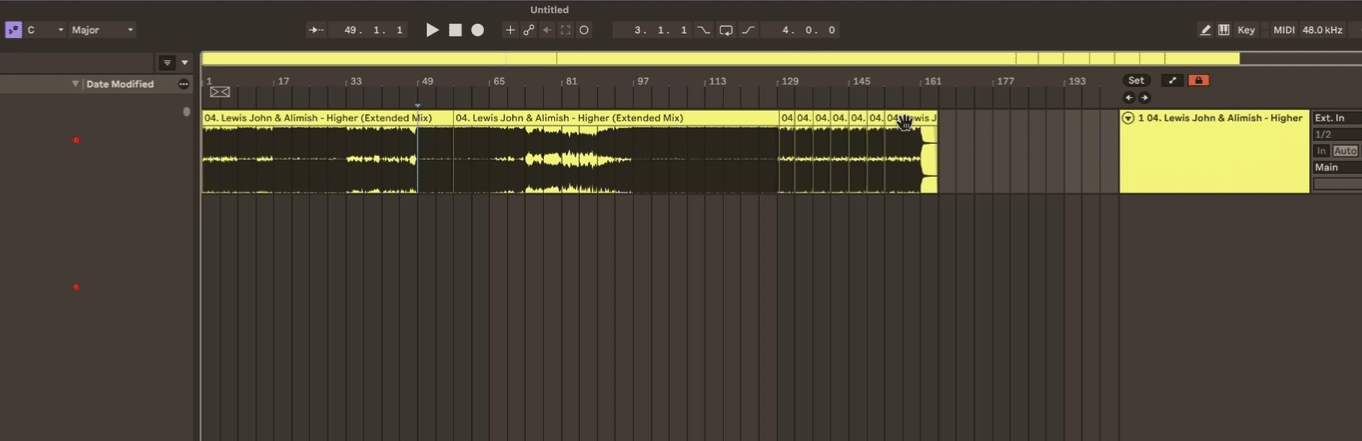The height and width of the screenshot is (441, 1362).
Task: Click the arrangement position field 49.1.1
Action: tap(369, 30)
